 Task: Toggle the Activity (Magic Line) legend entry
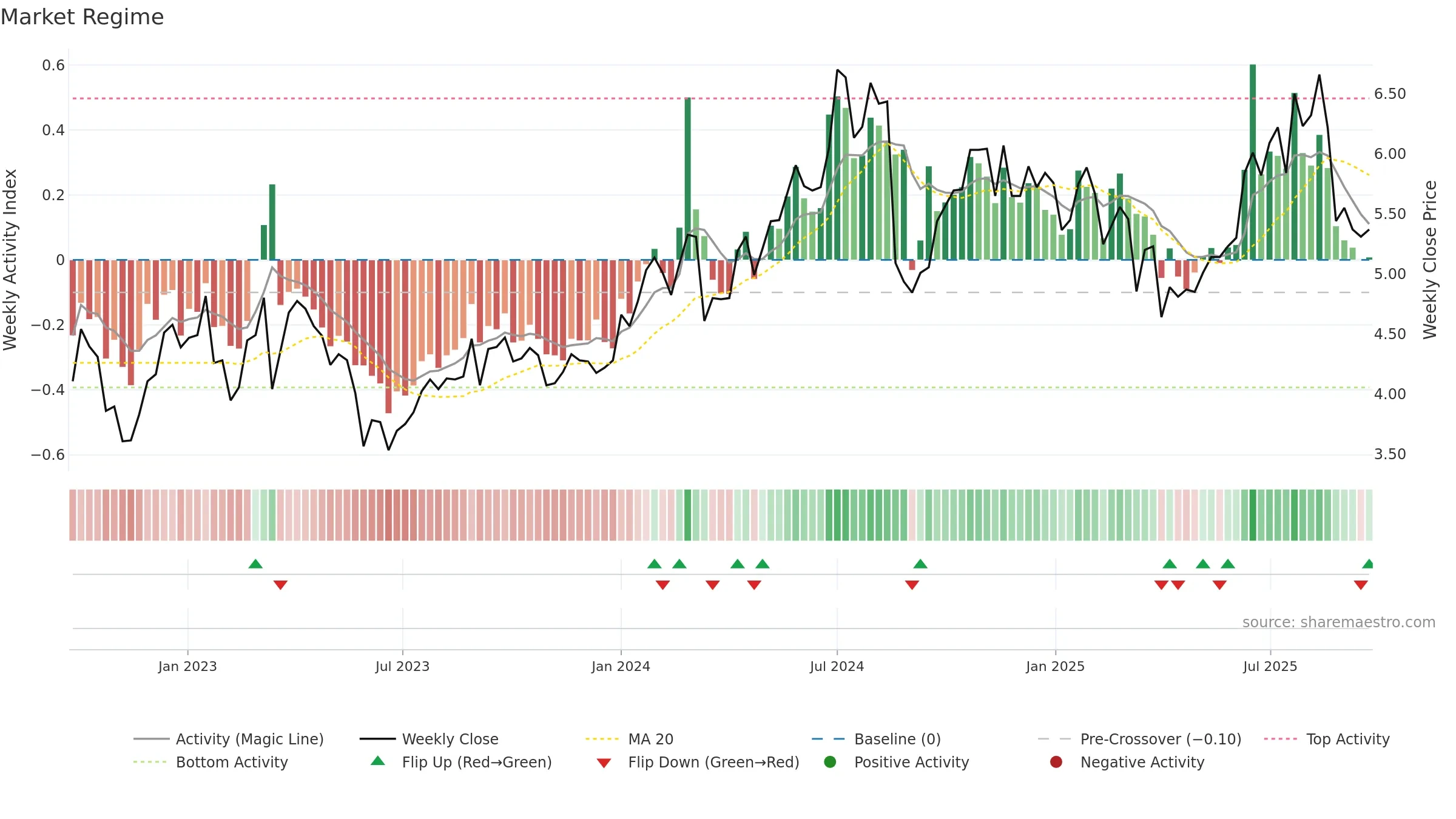[229, 739]
